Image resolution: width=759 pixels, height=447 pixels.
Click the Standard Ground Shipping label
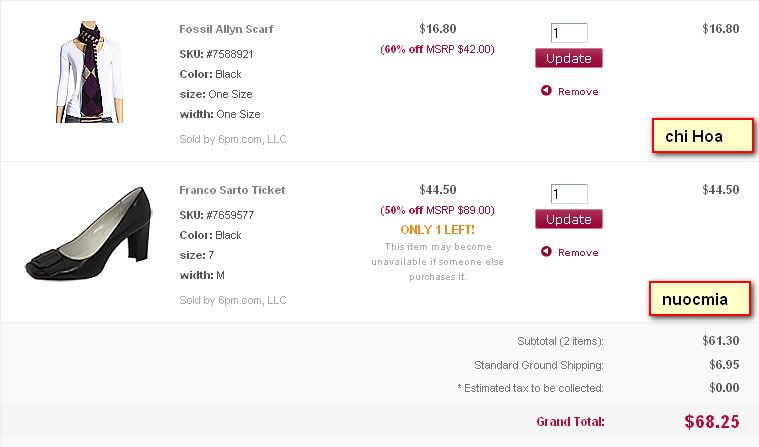click(x=539, y=365)
